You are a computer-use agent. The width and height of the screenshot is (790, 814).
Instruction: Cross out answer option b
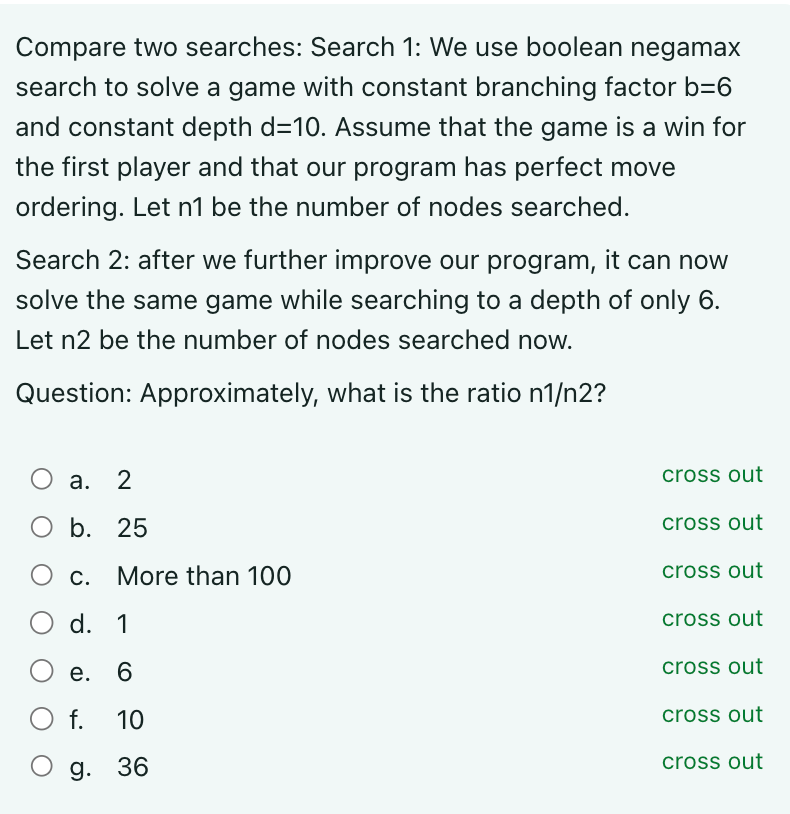[x=712, y=522]
